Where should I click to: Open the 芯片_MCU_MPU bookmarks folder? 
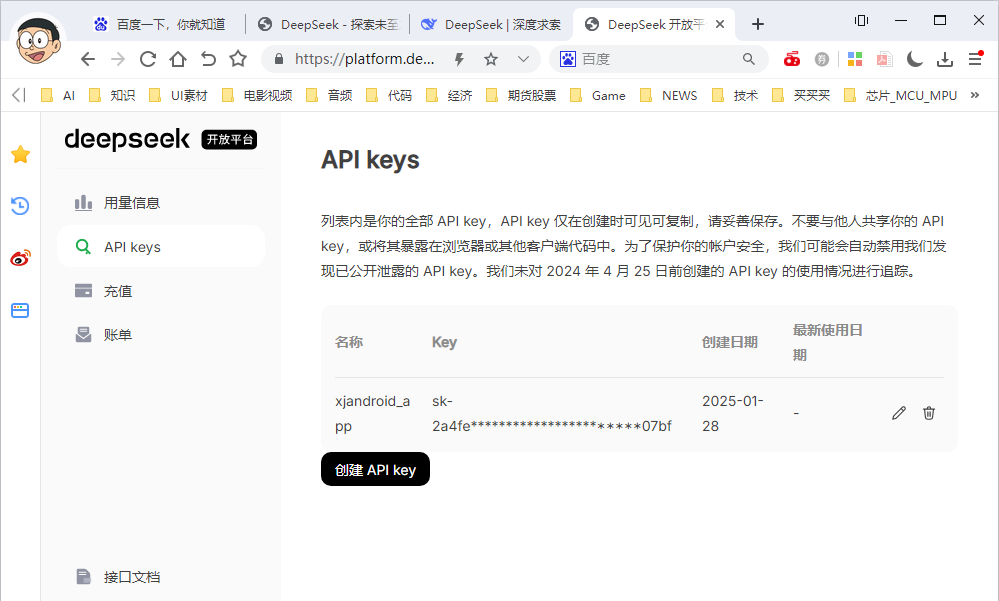tap(901, 96)
